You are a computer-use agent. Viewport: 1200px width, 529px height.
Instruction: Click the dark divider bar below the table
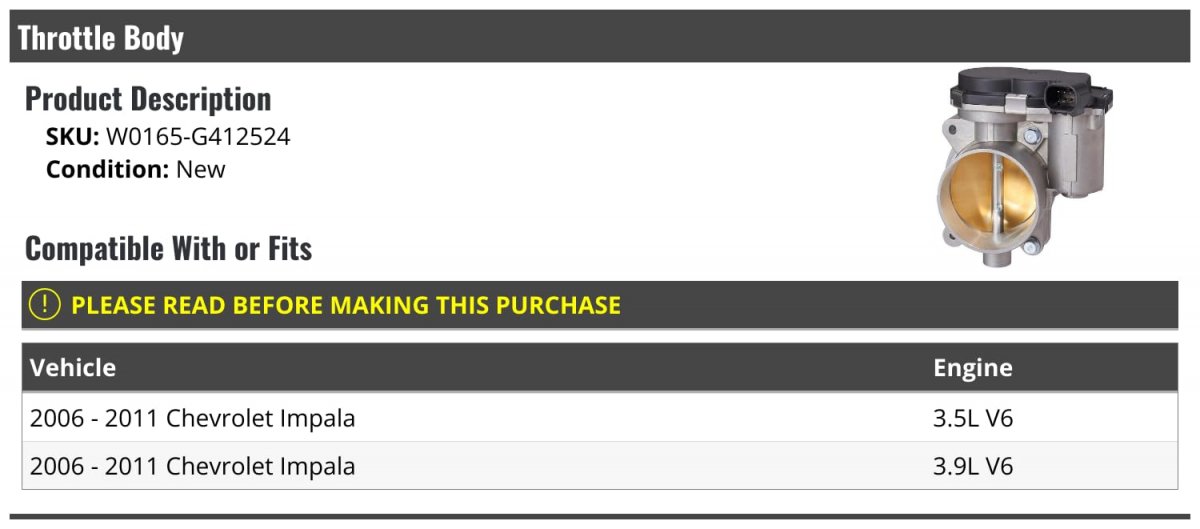click(x=600, y=517)
